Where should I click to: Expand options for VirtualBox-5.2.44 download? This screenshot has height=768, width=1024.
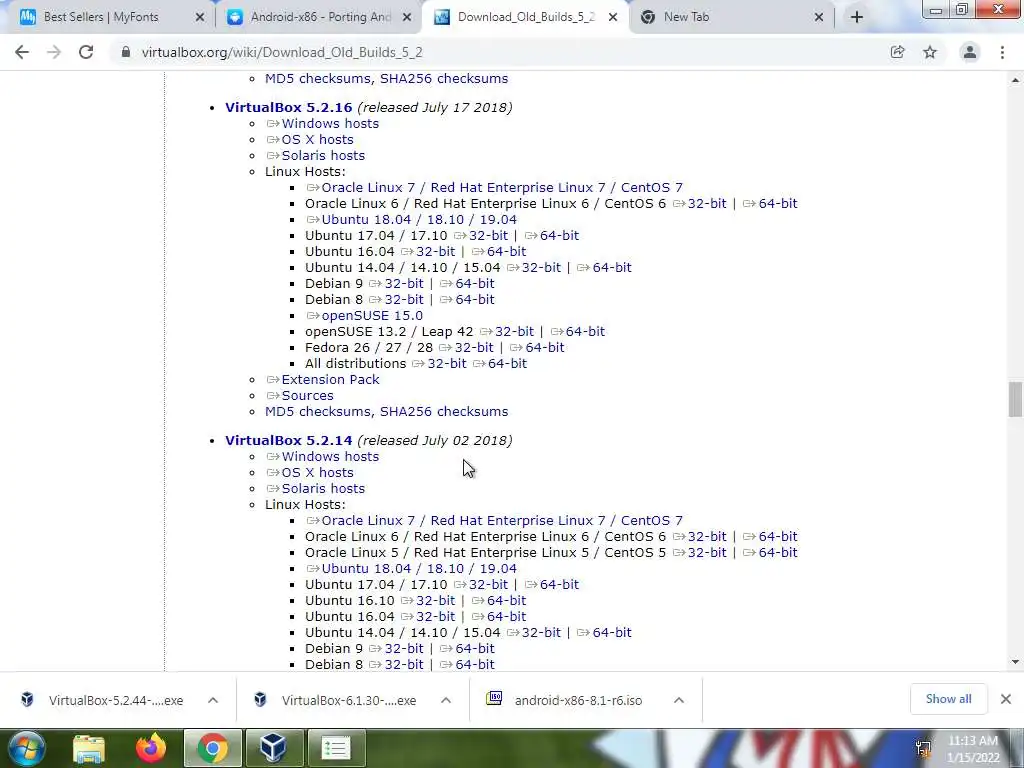213,700
